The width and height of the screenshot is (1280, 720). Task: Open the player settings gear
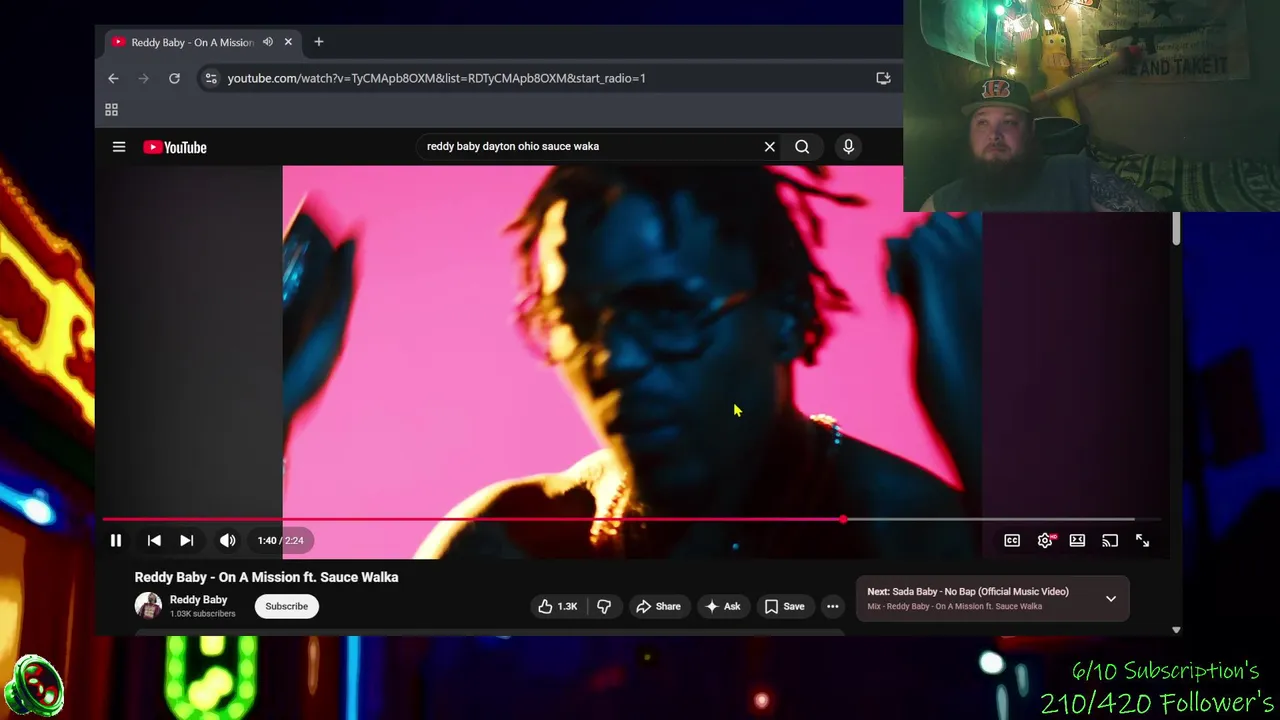pos(1045,540)
